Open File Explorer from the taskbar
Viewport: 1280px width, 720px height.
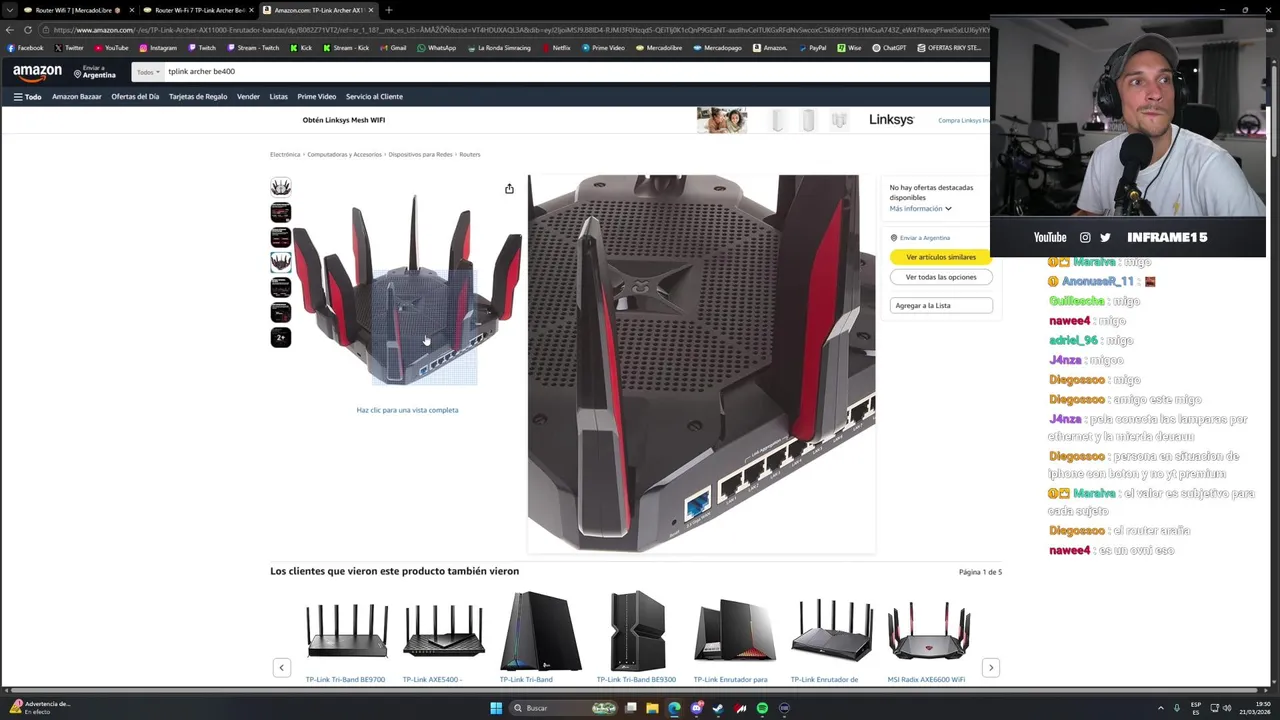(652, 708)
